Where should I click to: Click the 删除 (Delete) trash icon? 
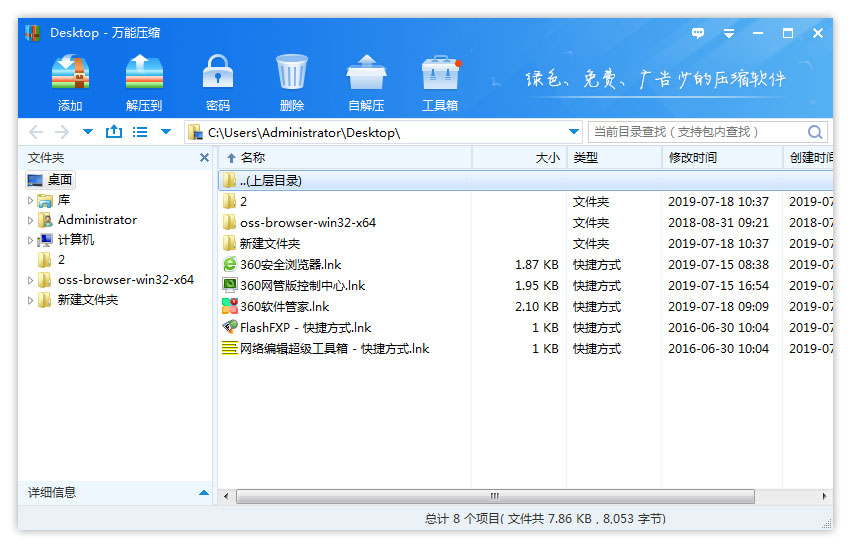coord(291,74)
